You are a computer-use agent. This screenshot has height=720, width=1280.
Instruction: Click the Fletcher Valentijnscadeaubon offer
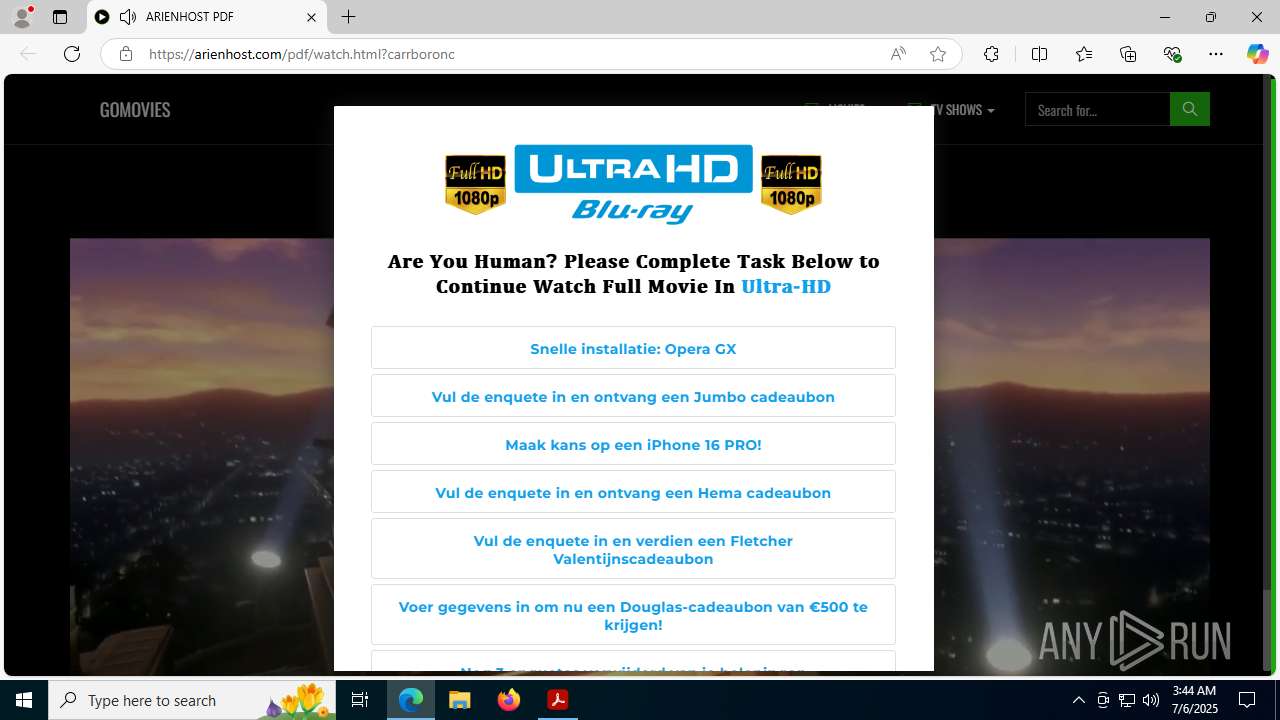(x=633, y=549)
